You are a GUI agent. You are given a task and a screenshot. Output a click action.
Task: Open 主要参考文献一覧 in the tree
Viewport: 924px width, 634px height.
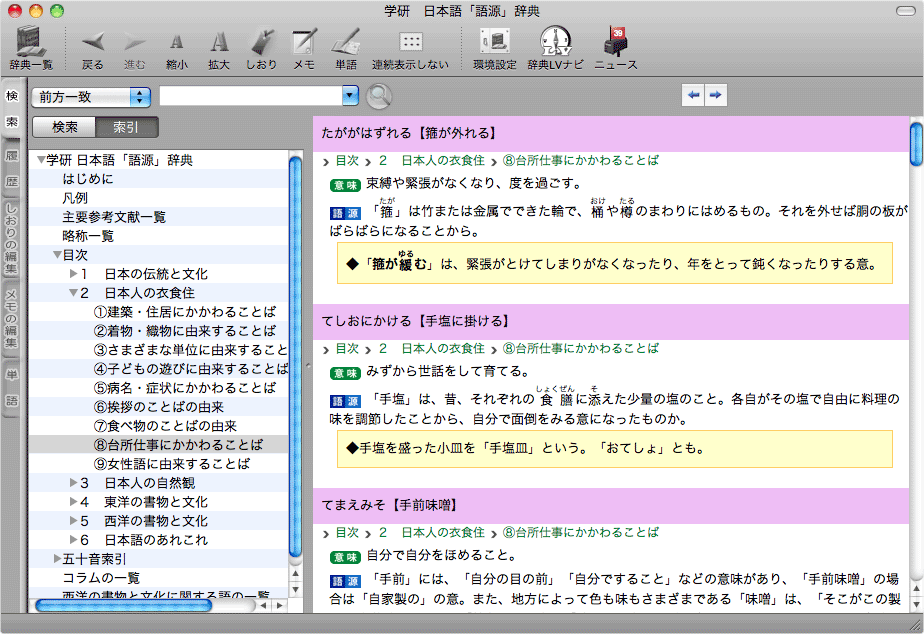coord(114,217)
